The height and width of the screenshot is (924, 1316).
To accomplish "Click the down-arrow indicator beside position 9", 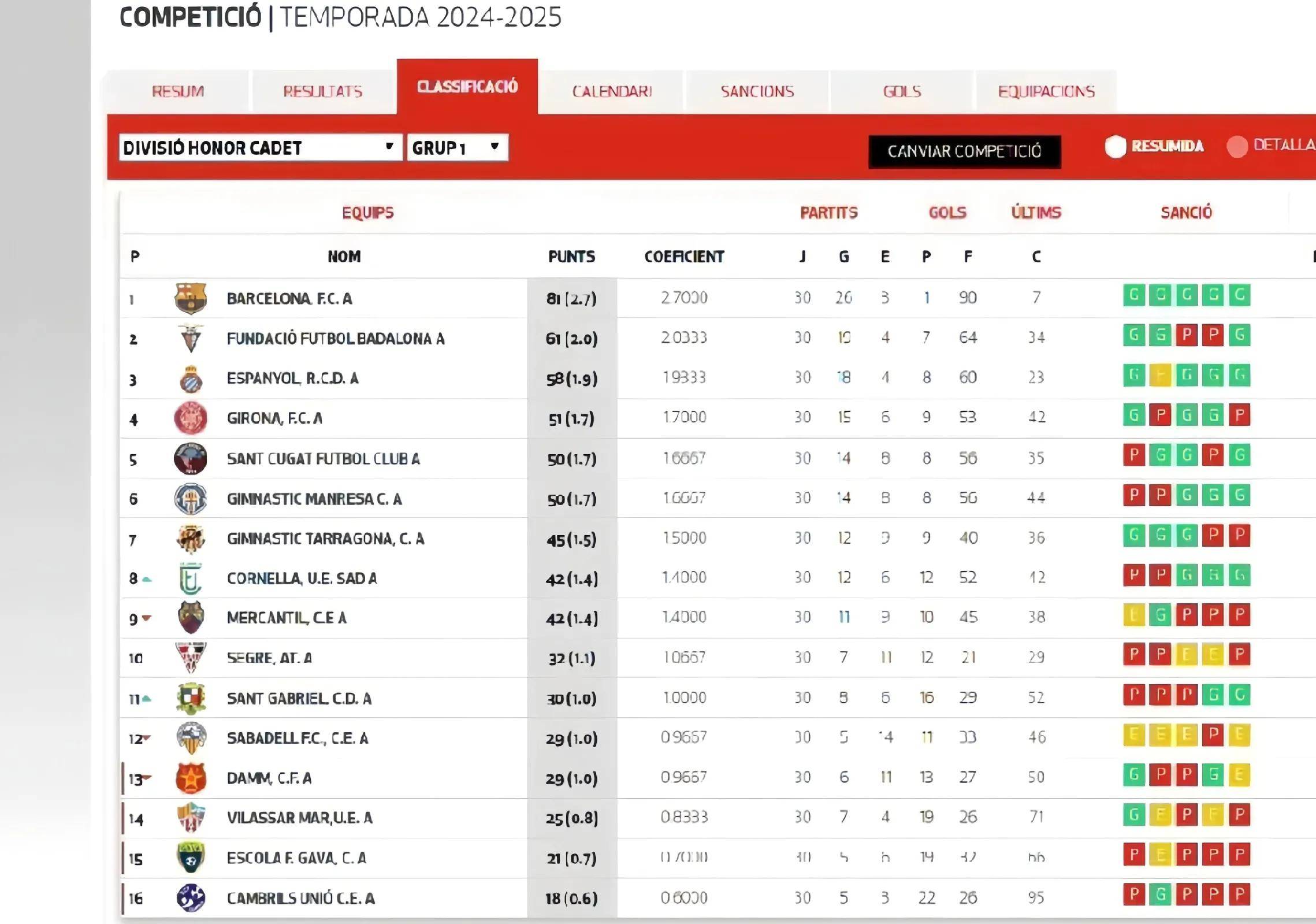I will tap(147, 618).
